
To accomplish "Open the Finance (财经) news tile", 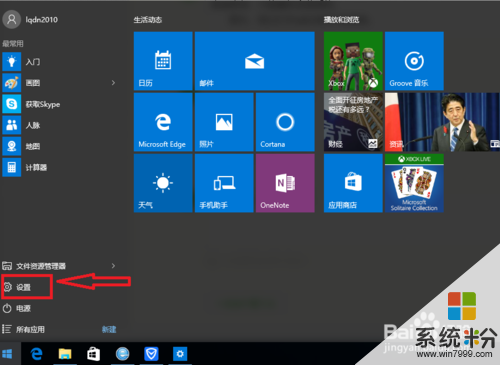I will tap(353, 122).
